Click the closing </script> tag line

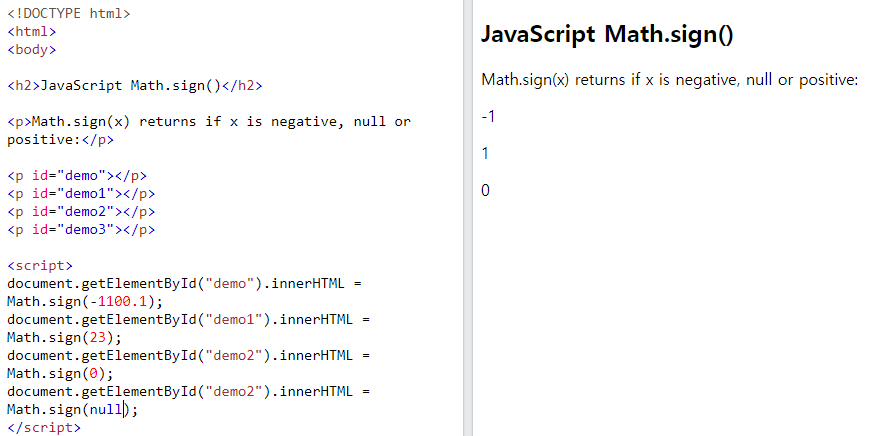[x=44, y=428]
